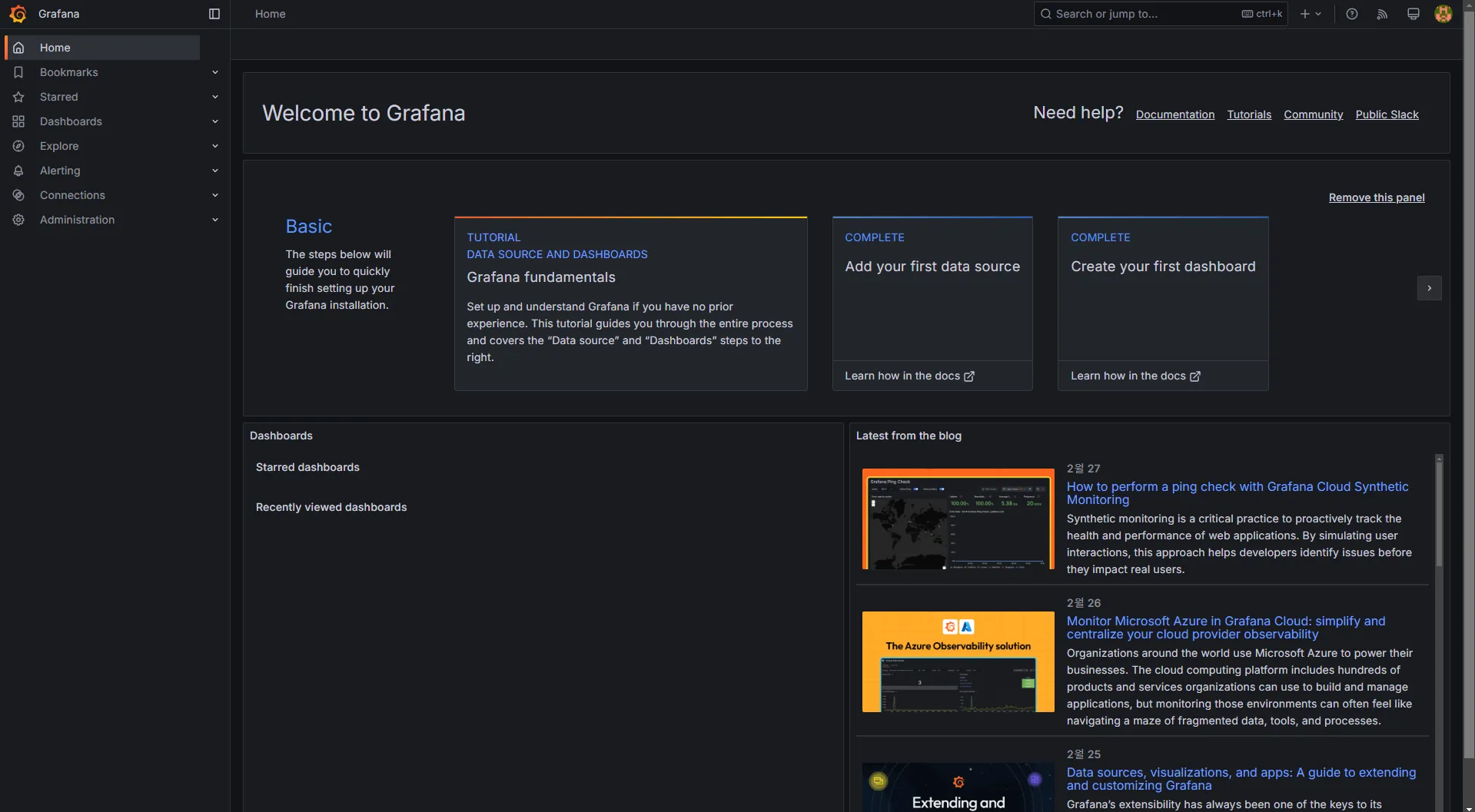Click the search magnifier icon
The image size is (1475, 812).
point(1046,14)
